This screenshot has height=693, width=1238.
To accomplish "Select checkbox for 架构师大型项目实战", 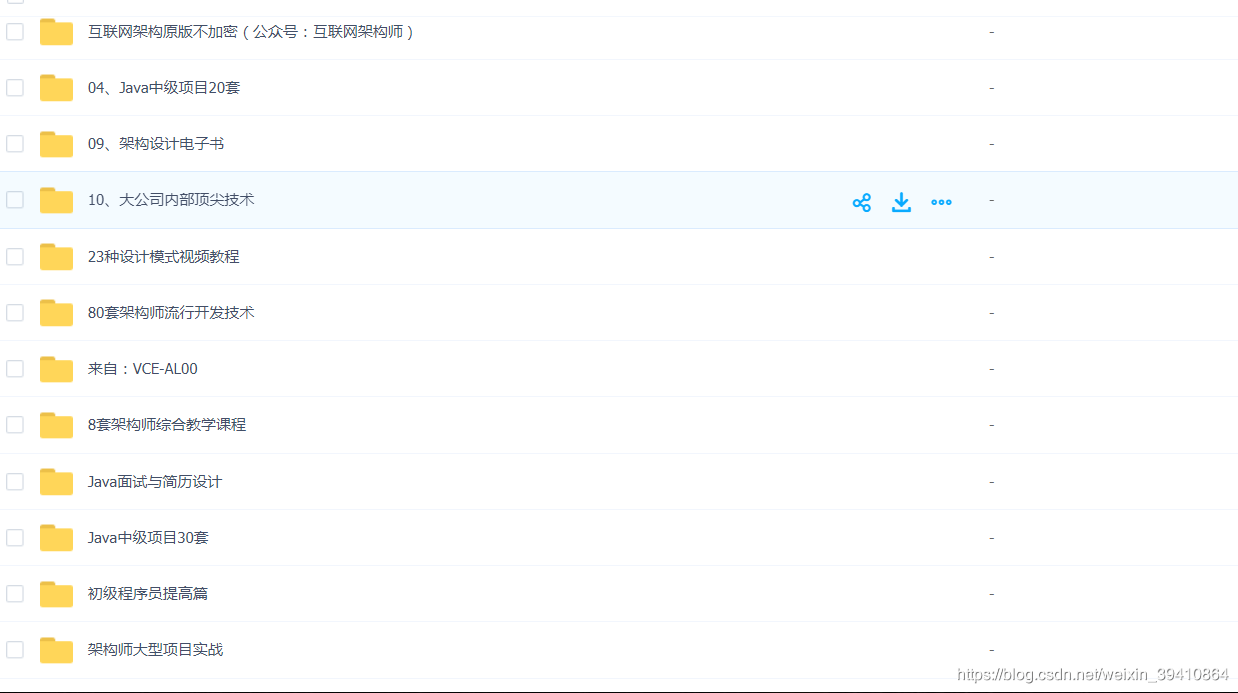I will click(x=15, y=650).
